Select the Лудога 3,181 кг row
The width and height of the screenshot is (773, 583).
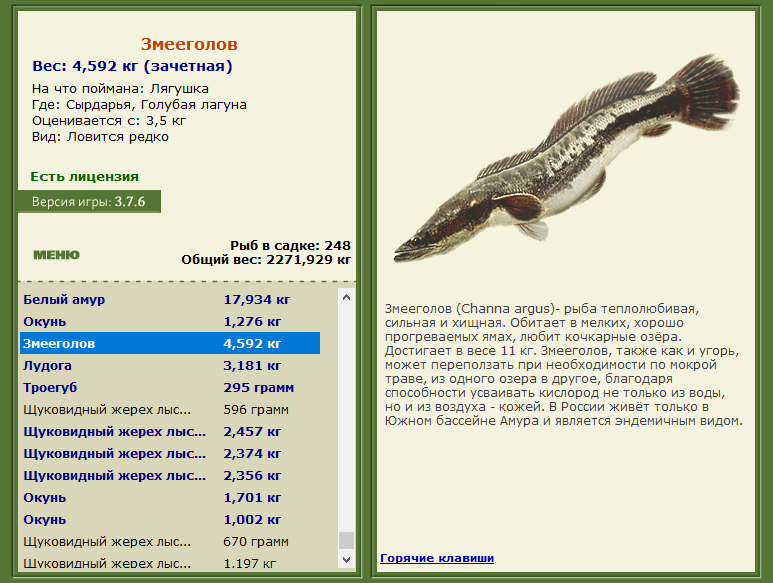(170, 366)
